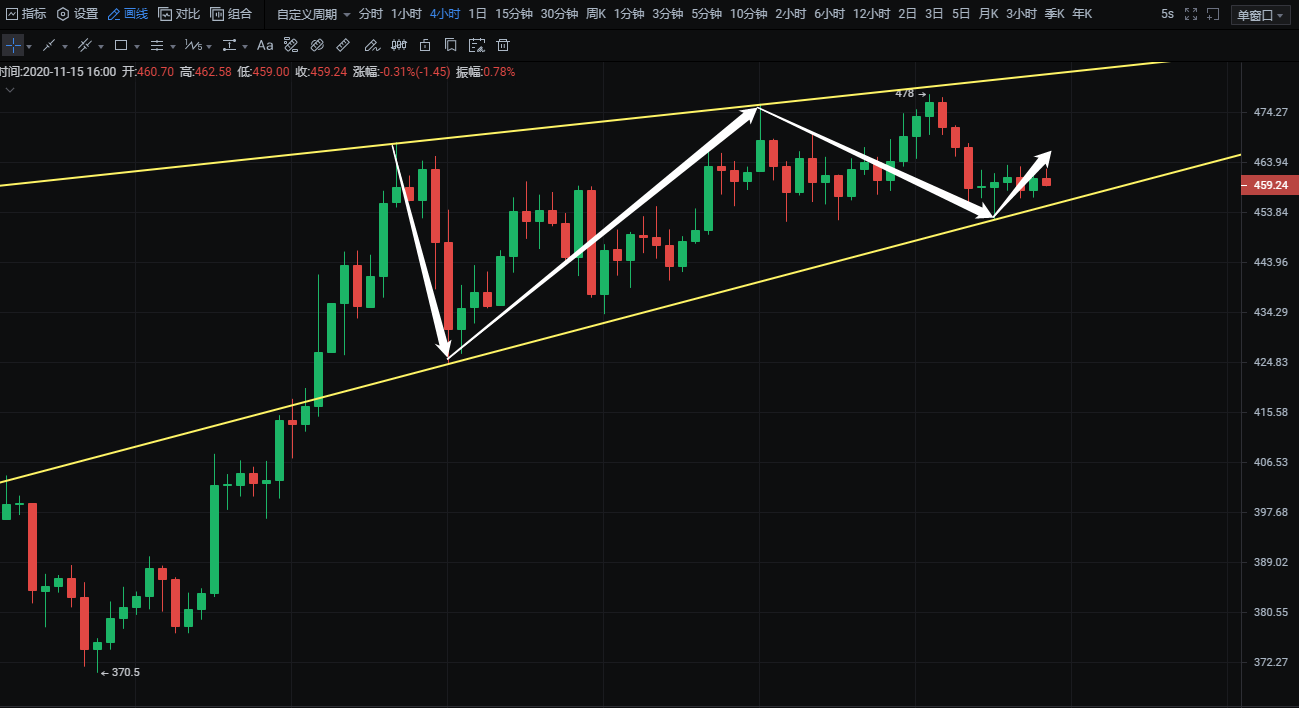Screen dimensions: 1299x708
Task: Select the text annotation Aa tool
Action: click(x=265, y=46)
